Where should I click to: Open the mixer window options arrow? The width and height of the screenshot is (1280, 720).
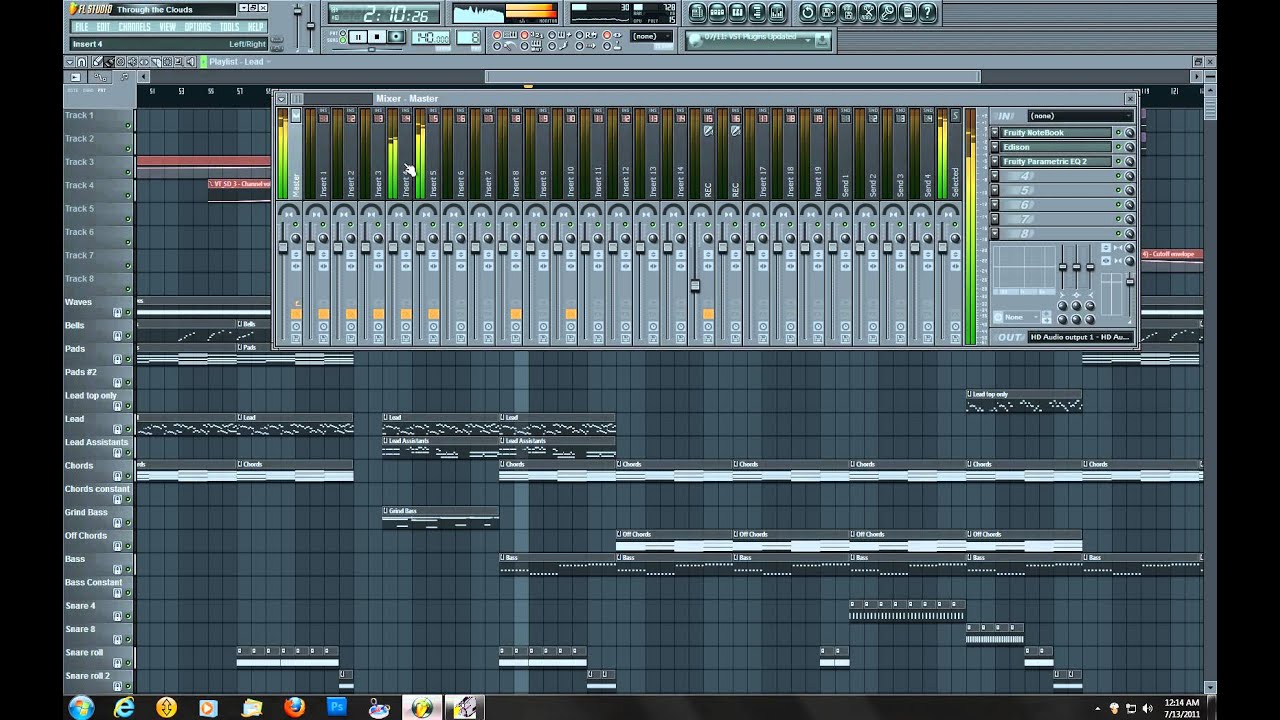[282, 98]
